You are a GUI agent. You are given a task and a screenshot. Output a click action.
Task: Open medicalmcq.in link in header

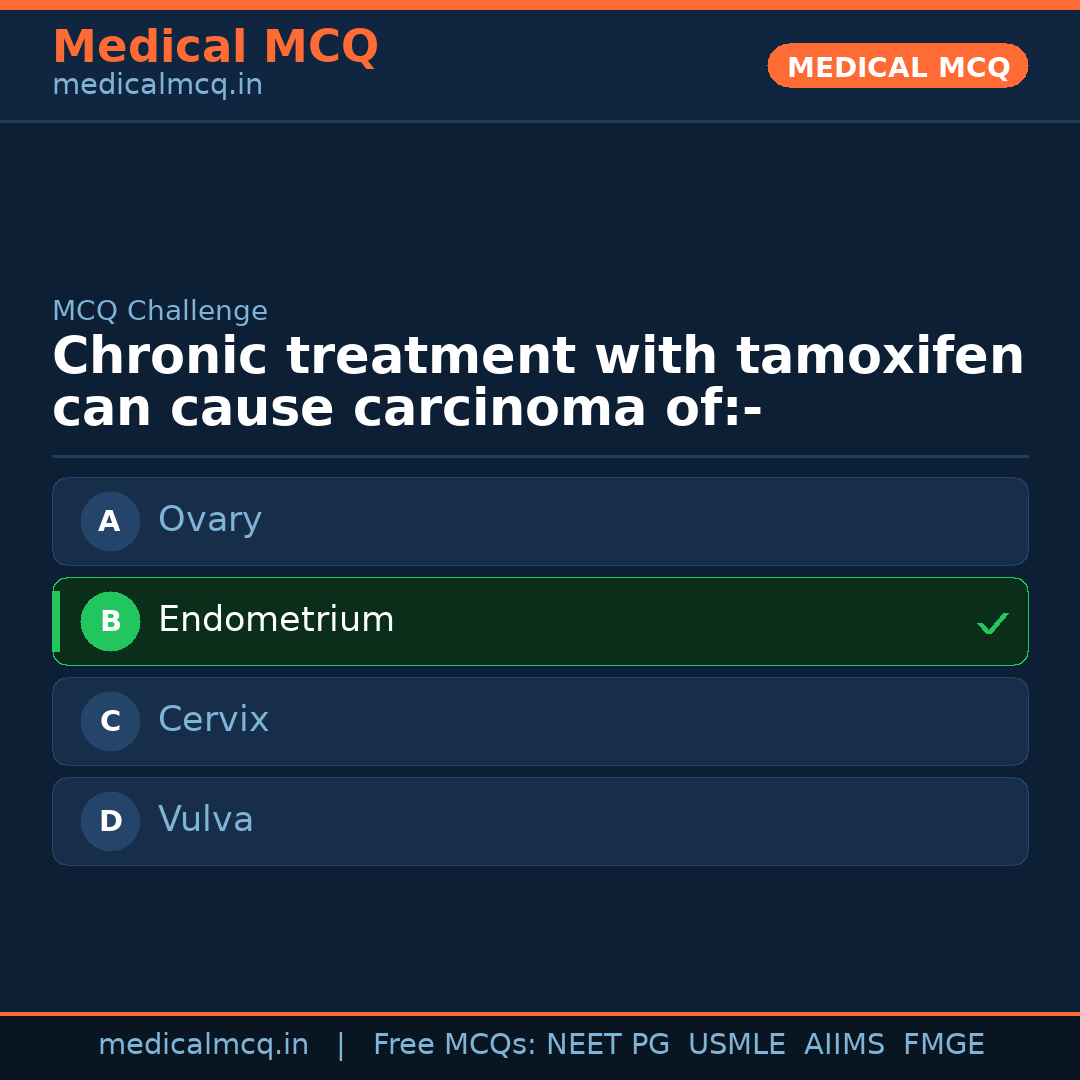pos(157,86)
